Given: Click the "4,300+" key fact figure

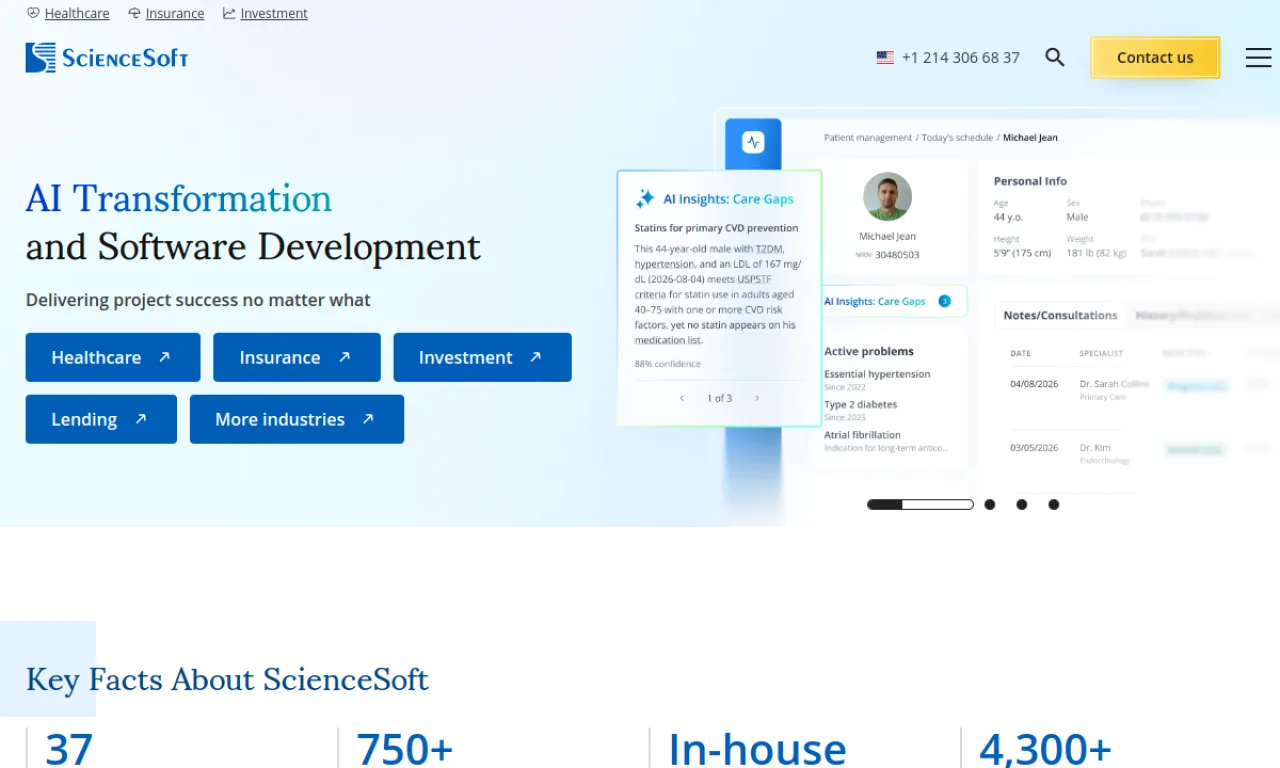Looking at the screenshot, I should point(1045,749).
